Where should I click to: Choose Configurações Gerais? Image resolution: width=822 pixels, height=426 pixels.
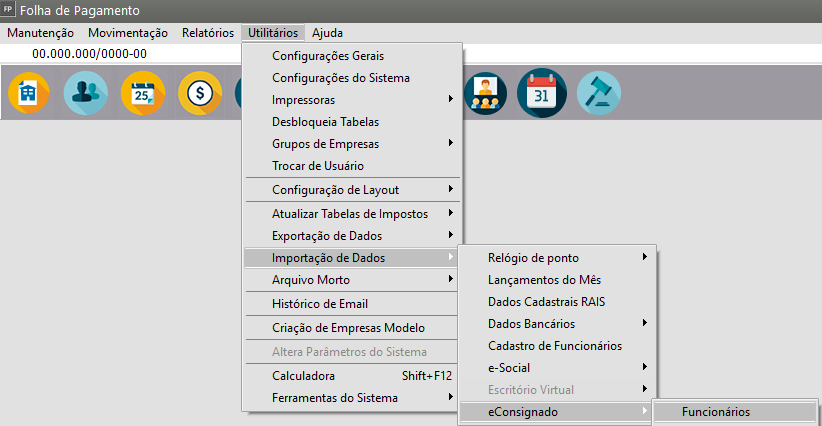pos(328,56)
